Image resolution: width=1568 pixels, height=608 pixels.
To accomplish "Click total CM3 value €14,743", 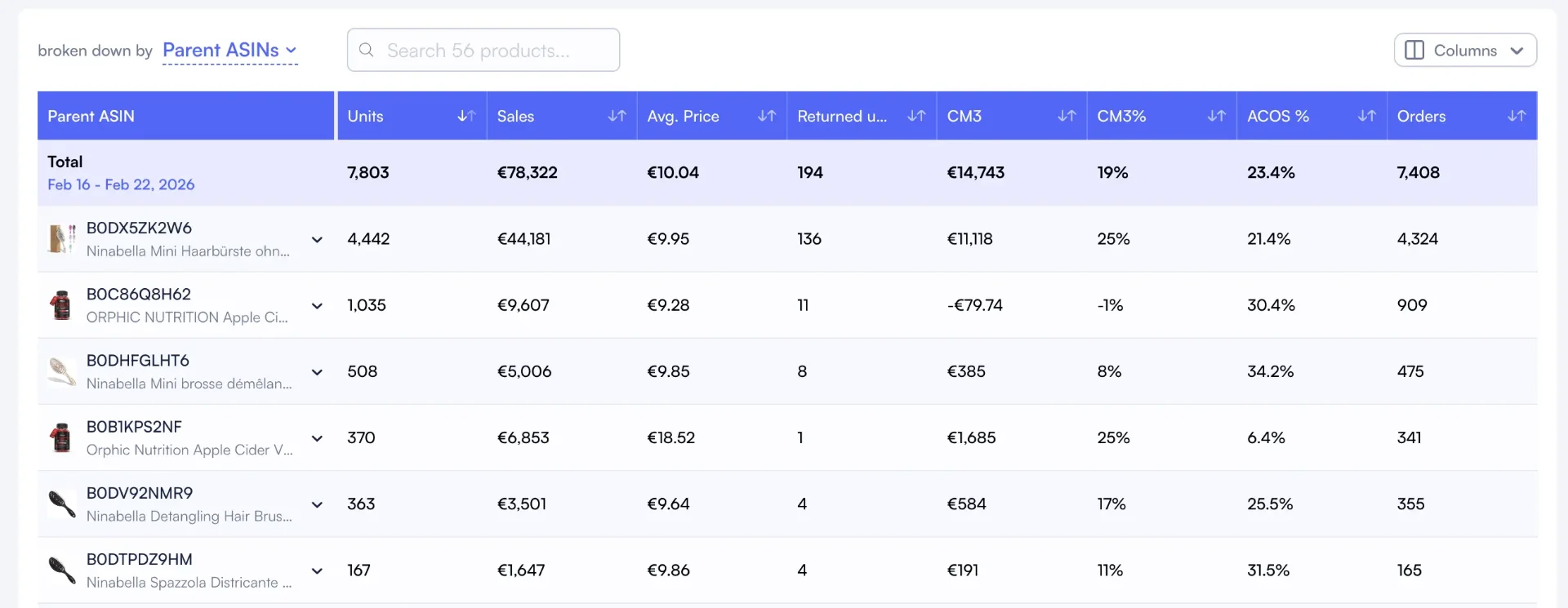I will coord(975,172).
